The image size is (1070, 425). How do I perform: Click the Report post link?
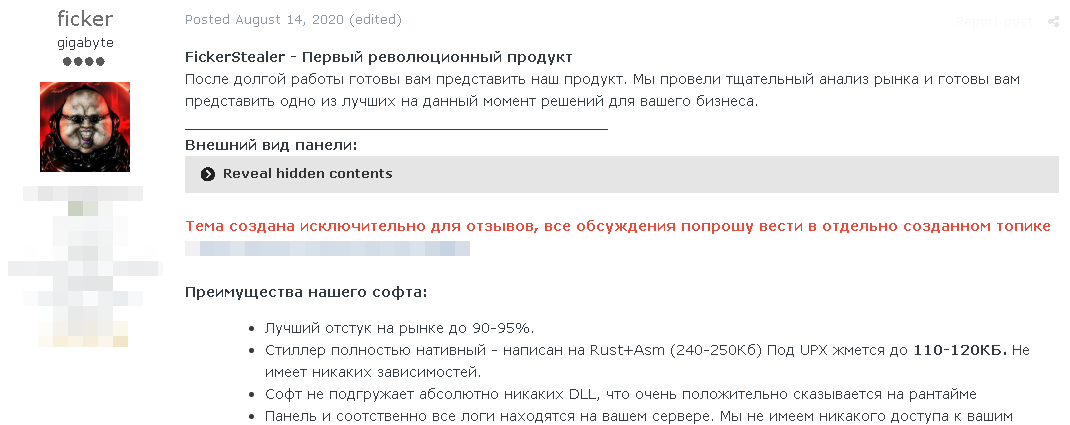tap(994, 22)
